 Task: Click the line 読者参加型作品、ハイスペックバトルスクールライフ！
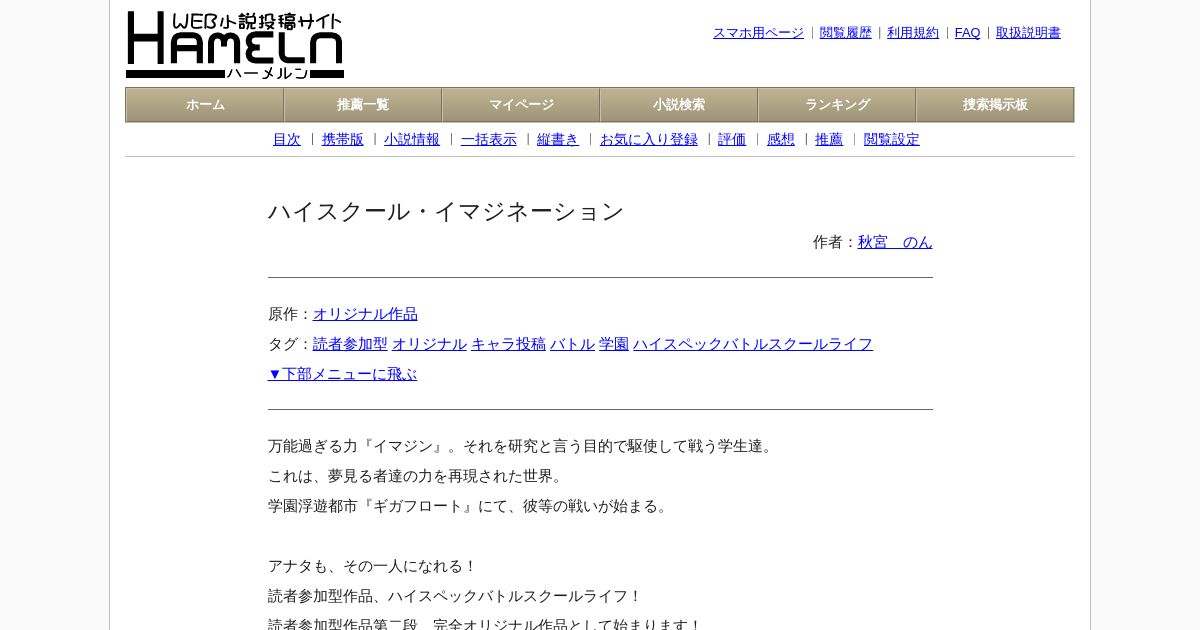click(x=455, y=596)
